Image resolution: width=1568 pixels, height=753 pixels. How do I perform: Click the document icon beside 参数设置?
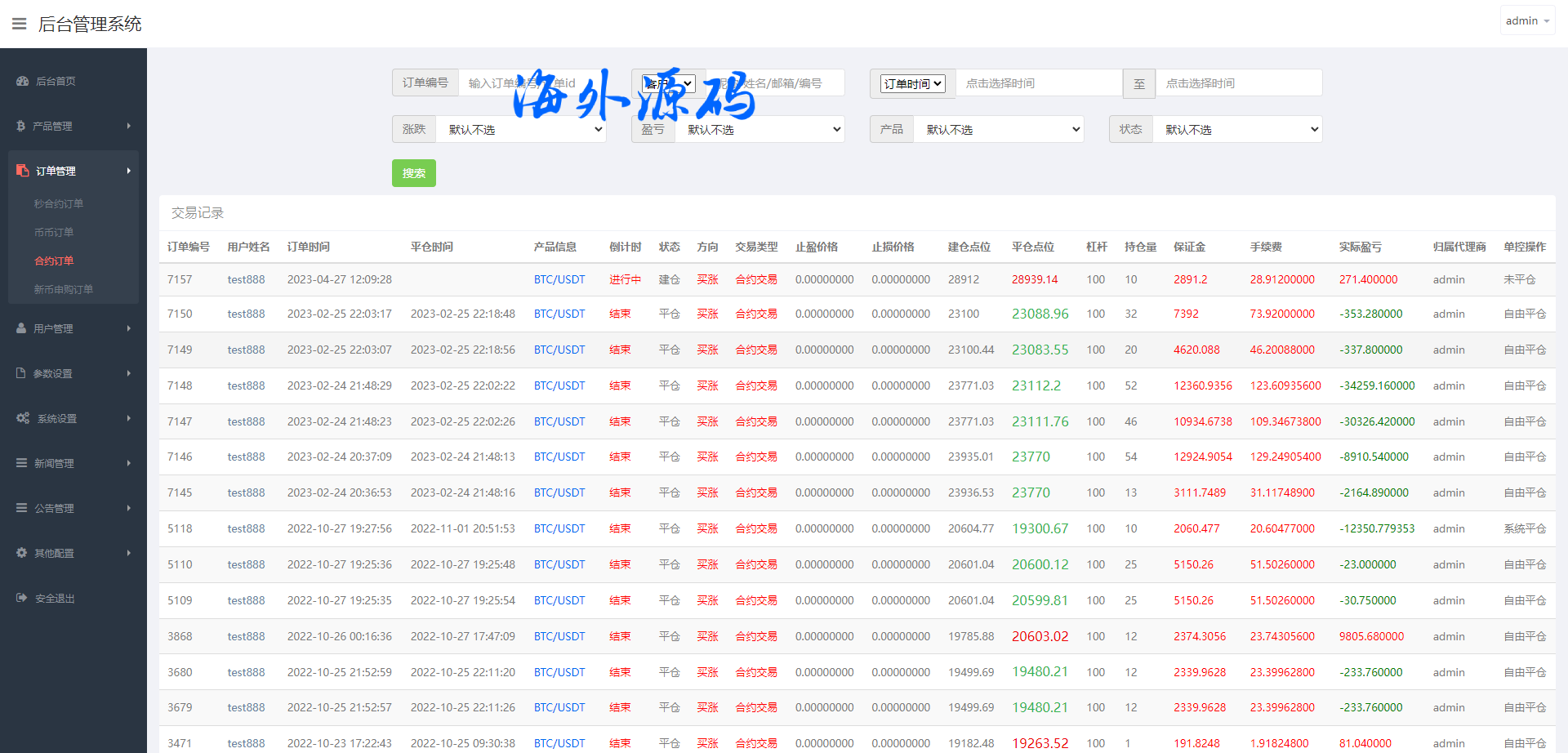[21, 373]
